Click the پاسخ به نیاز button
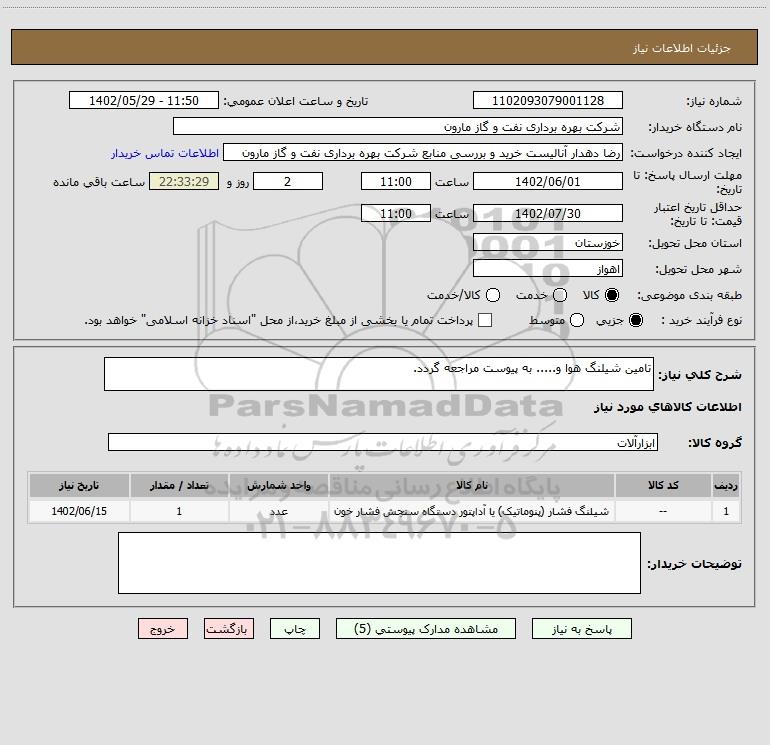This screenshot has width=770, height=745. pos(581,629)
